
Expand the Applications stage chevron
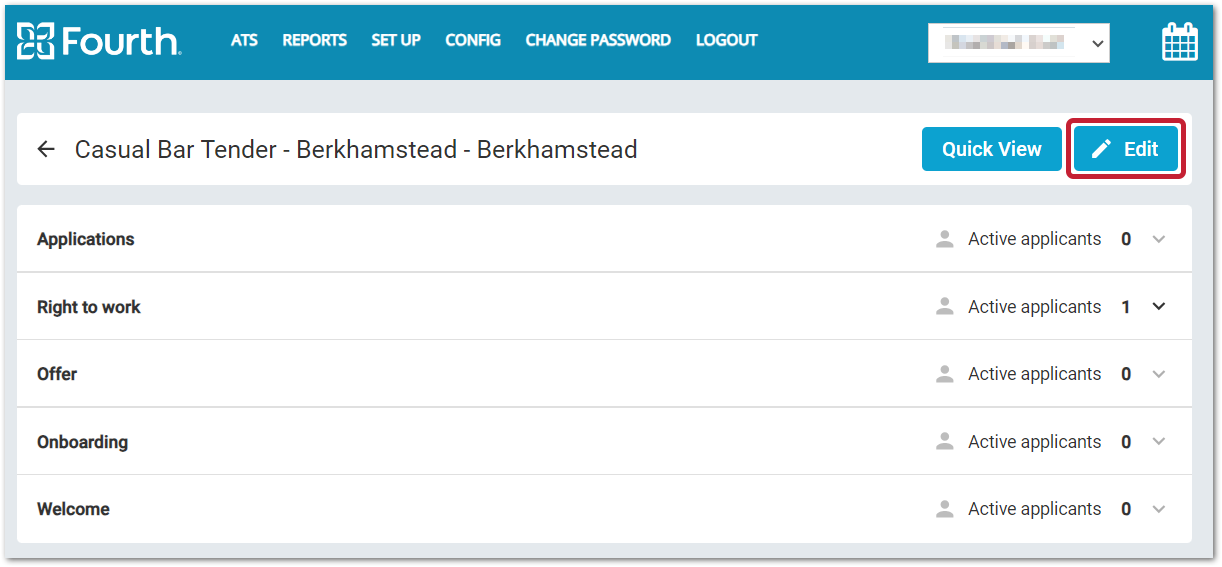click(1159, 239)
